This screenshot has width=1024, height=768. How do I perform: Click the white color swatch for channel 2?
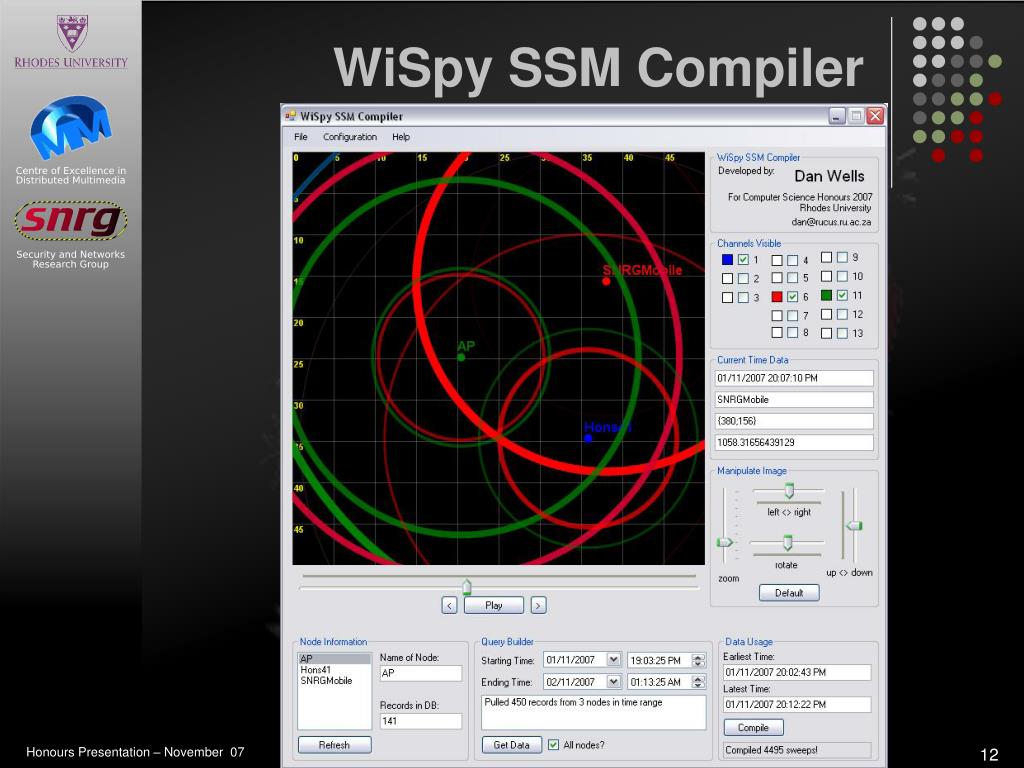728,279
